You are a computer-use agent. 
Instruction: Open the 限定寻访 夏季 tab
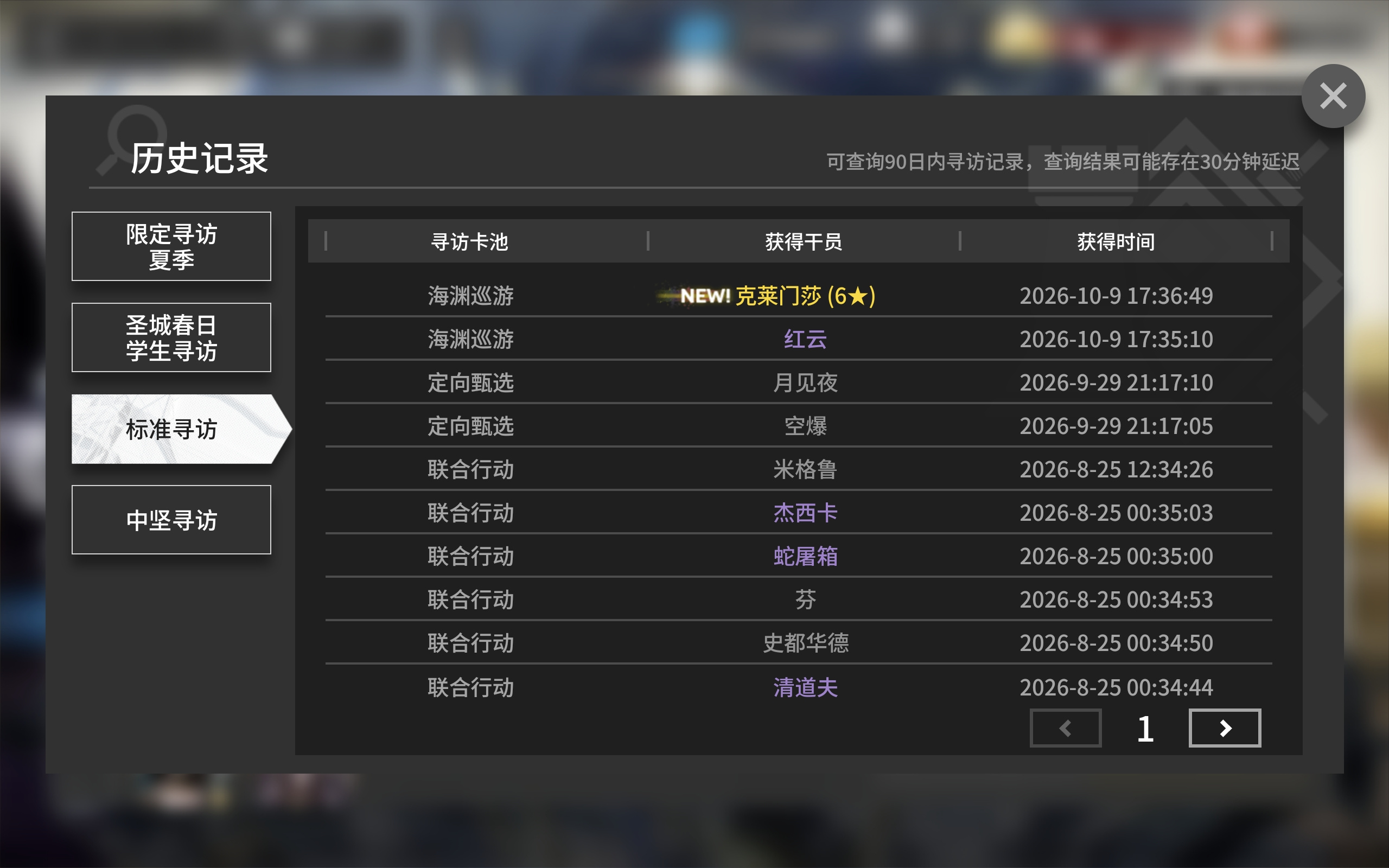pyautogui.click(x=171, y=246)
